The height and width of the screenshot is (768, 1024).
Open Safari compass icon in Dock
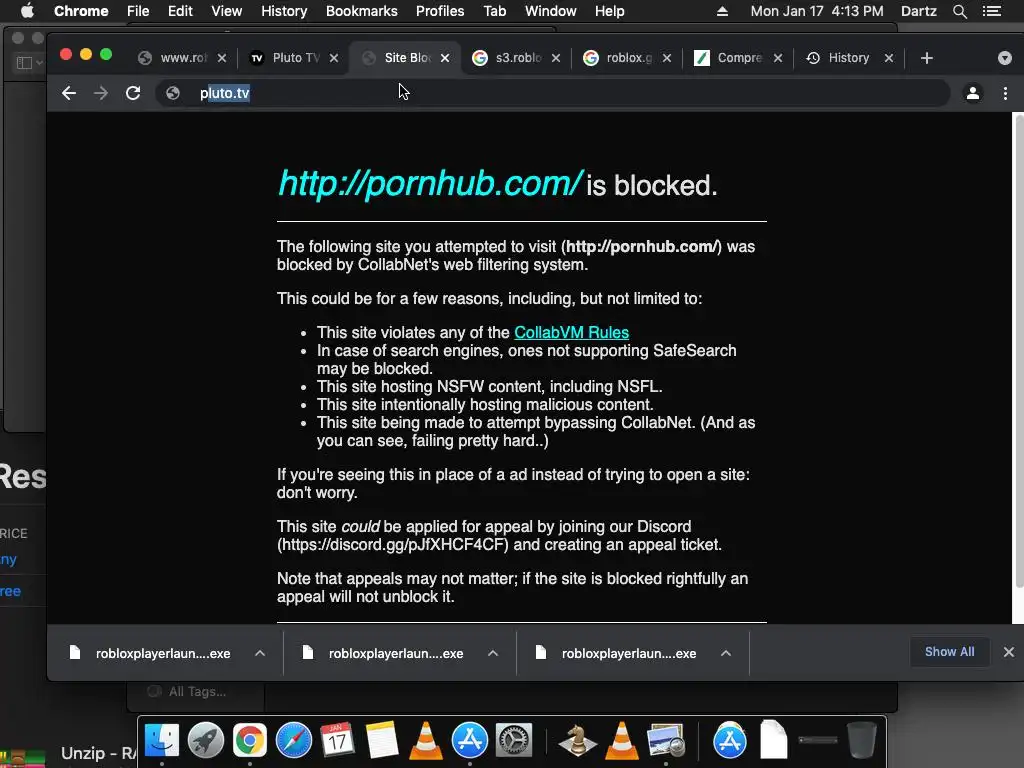pyautogui.click(x=293, y=741)
